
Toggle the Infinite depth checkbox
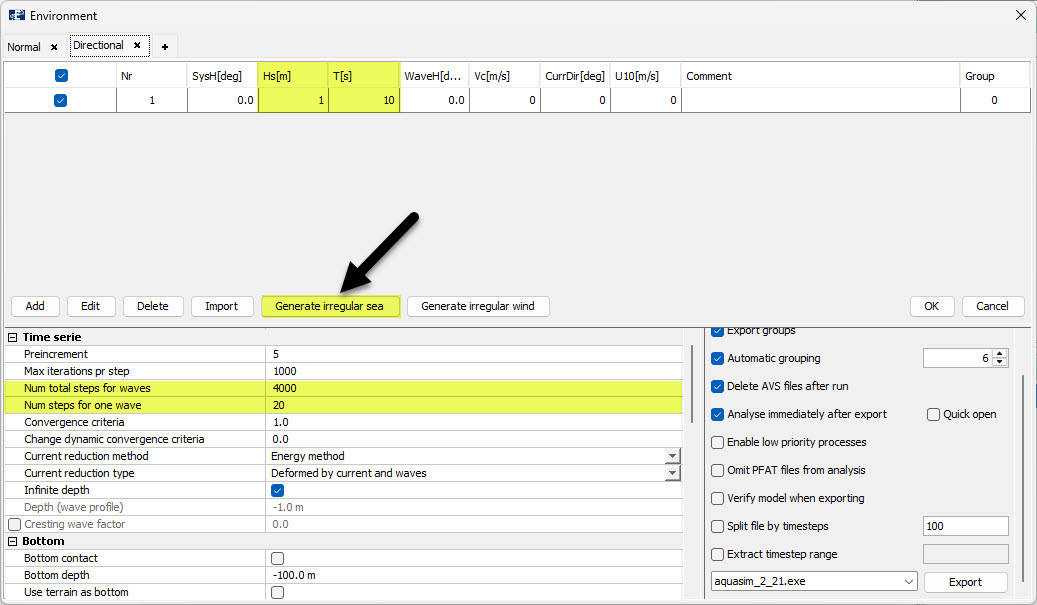[277, 490]
